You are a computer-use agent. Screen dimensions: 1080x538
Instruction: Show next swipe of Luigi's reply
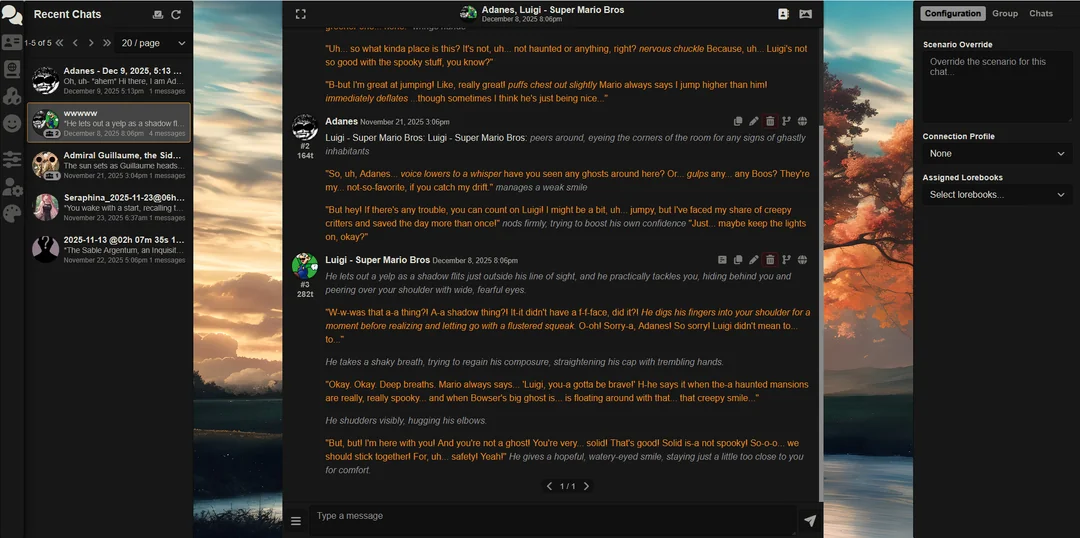coord(586,486)
